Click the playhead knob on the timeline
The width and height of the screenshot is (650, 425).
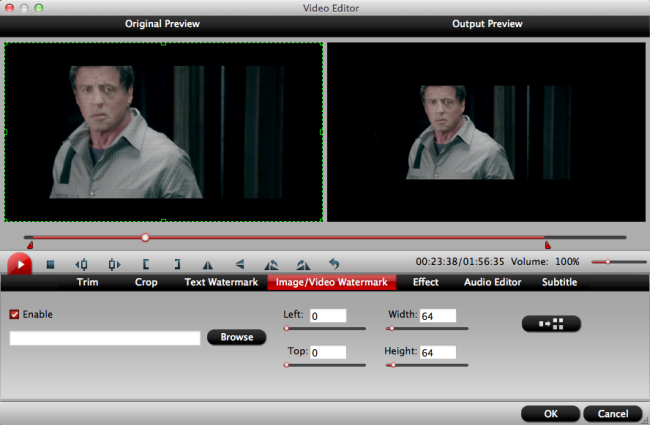[145, 238]
